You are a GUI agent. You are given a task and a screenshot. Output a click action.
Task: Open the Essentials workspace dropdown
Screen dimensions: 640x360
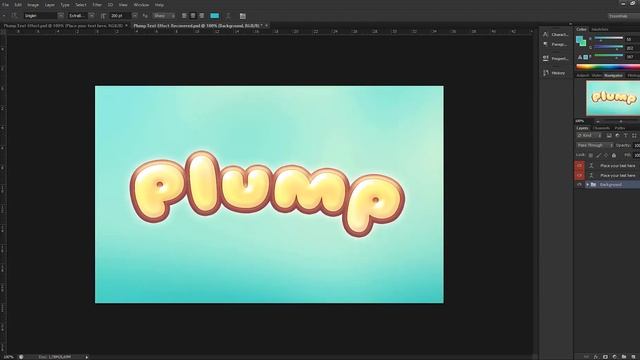623,16
